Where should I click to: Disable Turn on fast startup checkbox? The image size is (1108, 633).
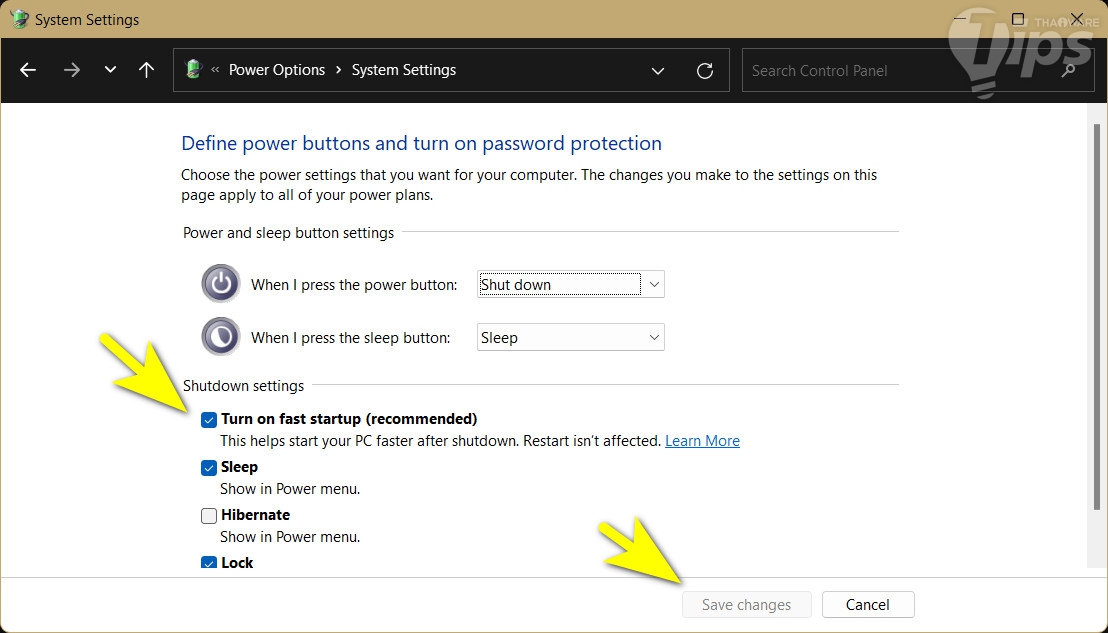209,420
